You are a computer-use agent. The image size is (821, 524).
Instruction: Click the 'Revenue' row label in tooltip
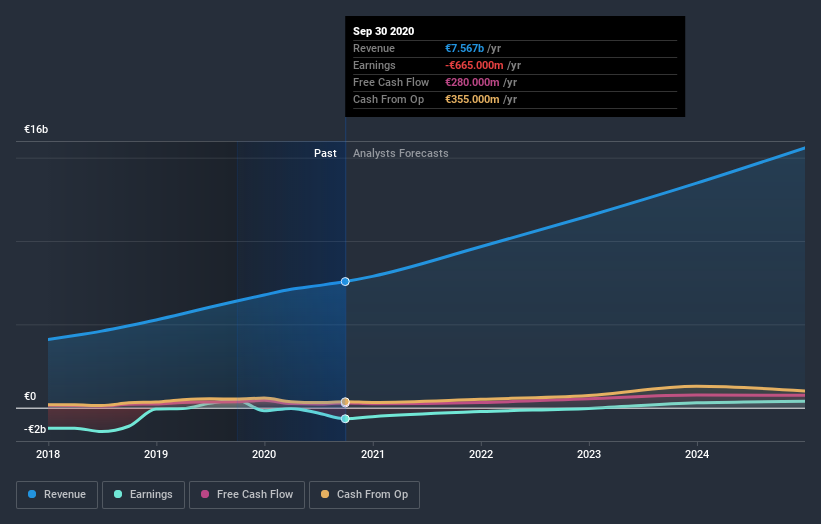pos(374,48)
